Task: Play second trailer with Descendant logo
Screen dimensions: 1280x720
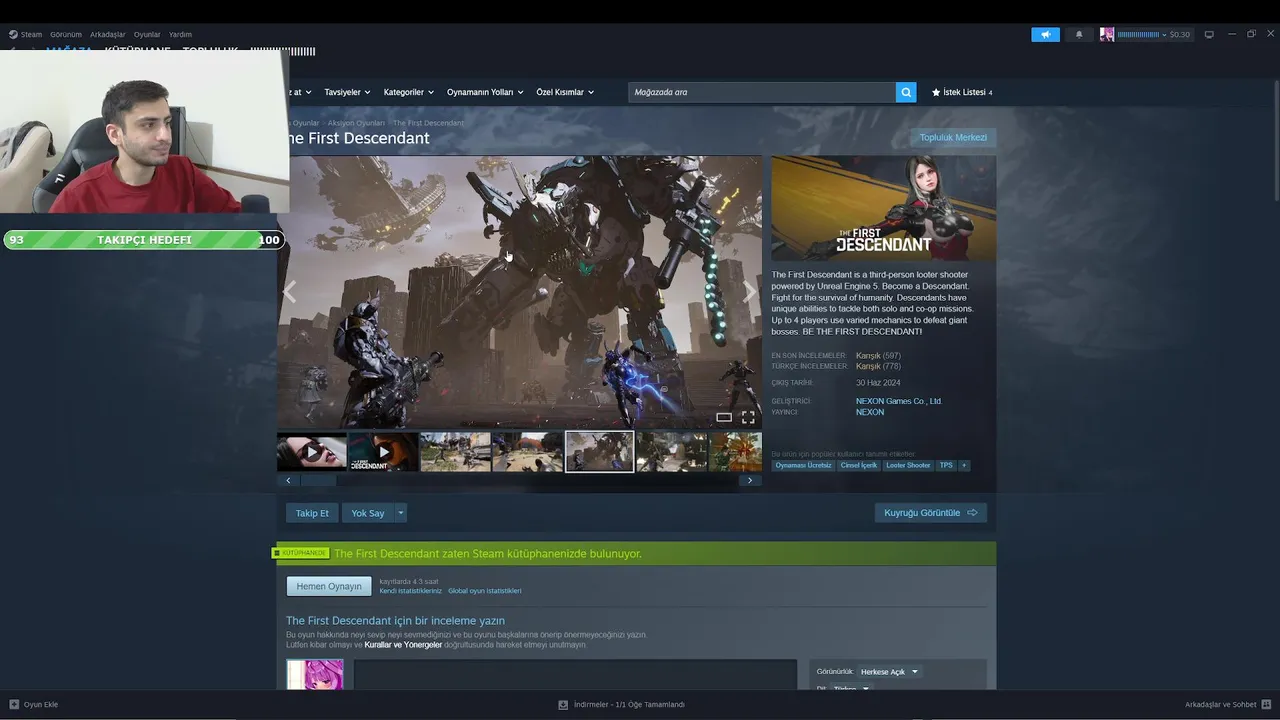Action: pyautogui.click(x=384, y=452)
